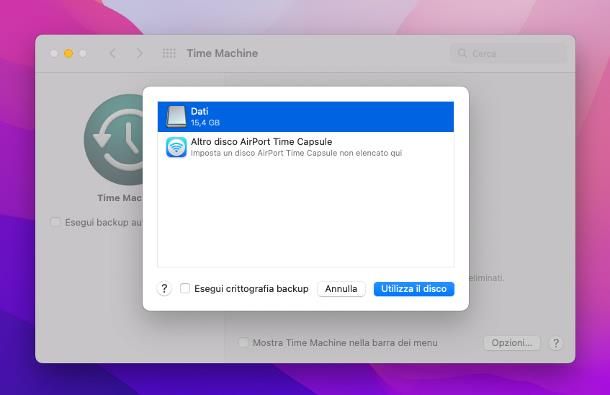Image resolution: width=610 pixels, height=395 pixels.
Task: Enable Esegui crittografia backup checkbox
Action: pyautogui.click(x=185, y=288)
